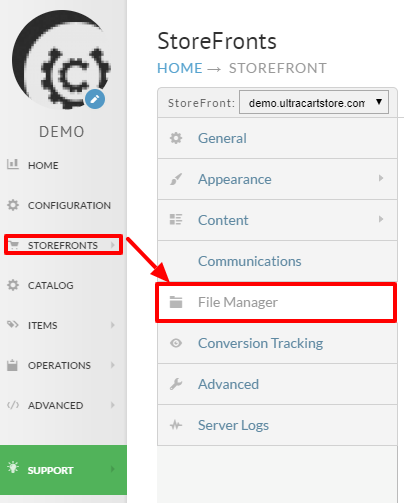The image size is (404, 503).
Task: Expand the Appearance submenu arrow
Action: click(381, 178)
